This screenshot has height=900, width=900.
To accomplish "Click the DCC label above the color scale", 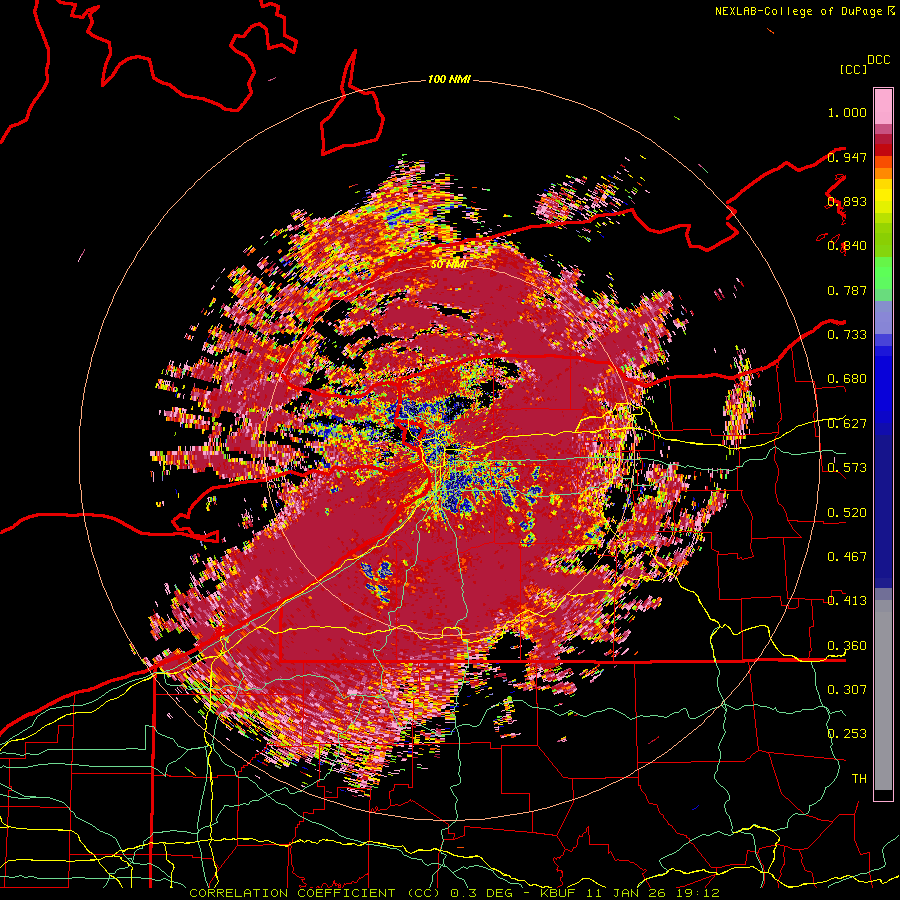I will tap(878, 60).
